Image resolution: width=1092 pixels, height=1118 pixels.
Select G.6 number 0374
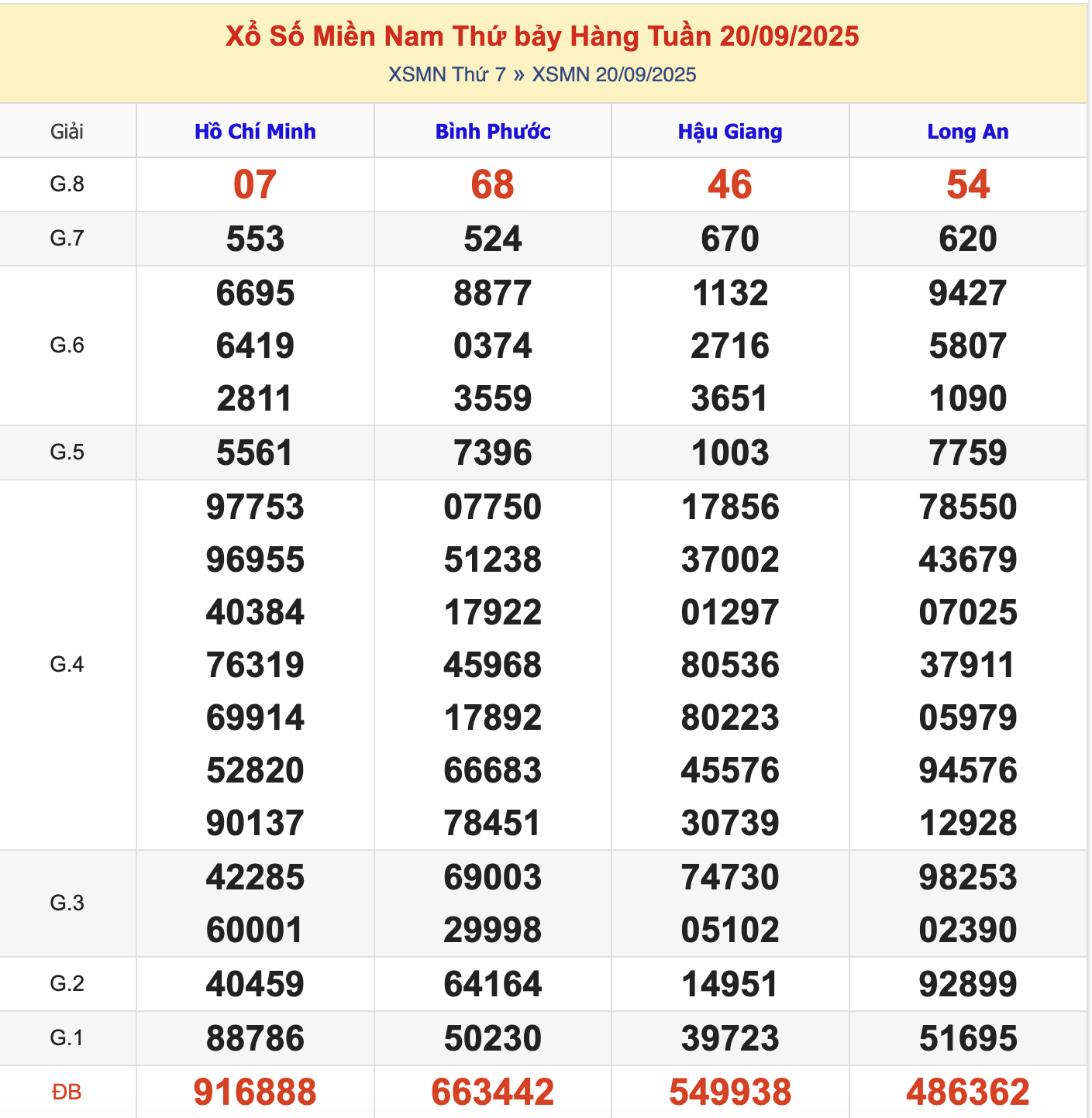pos(493,346)
